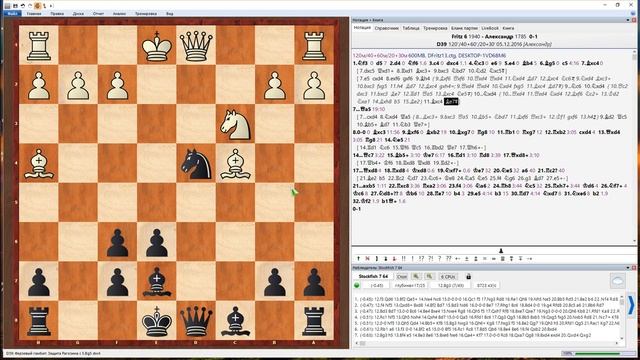
Task: Apply the '-+' black winning evaluation symbol
Action: 529,258
